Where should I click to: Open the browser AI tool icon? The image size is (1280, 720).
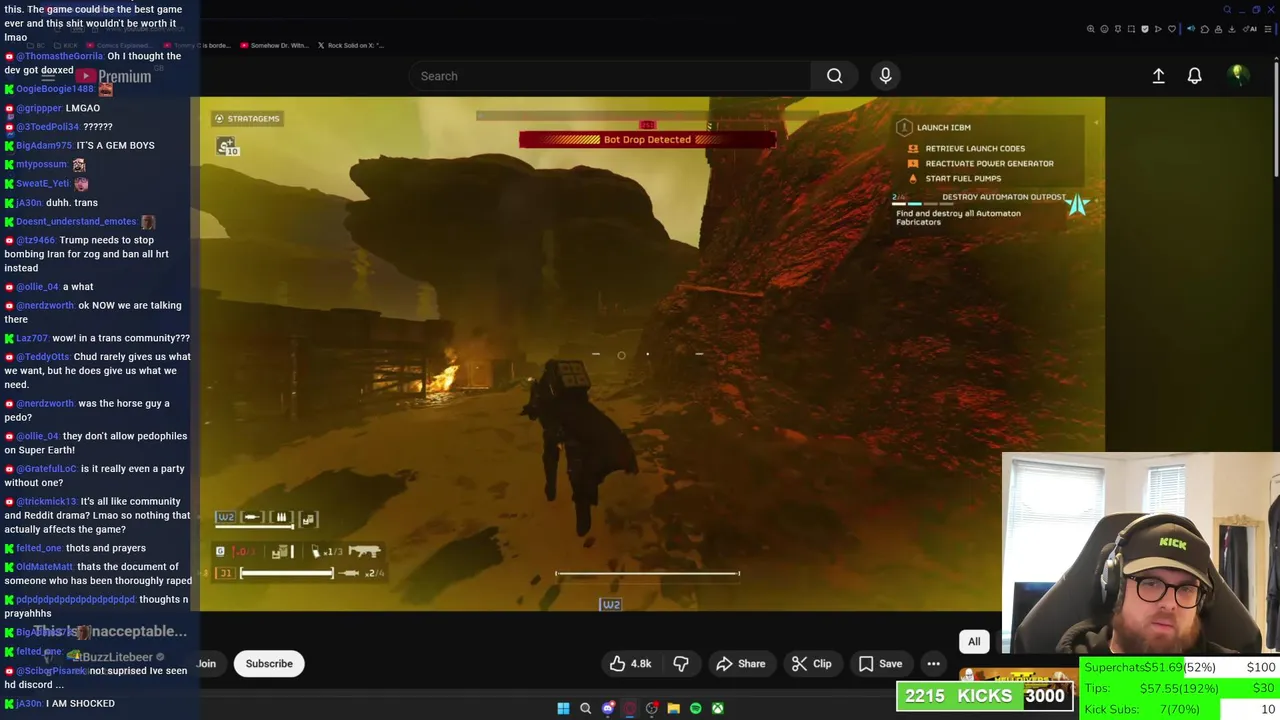tap(1250, 29)
